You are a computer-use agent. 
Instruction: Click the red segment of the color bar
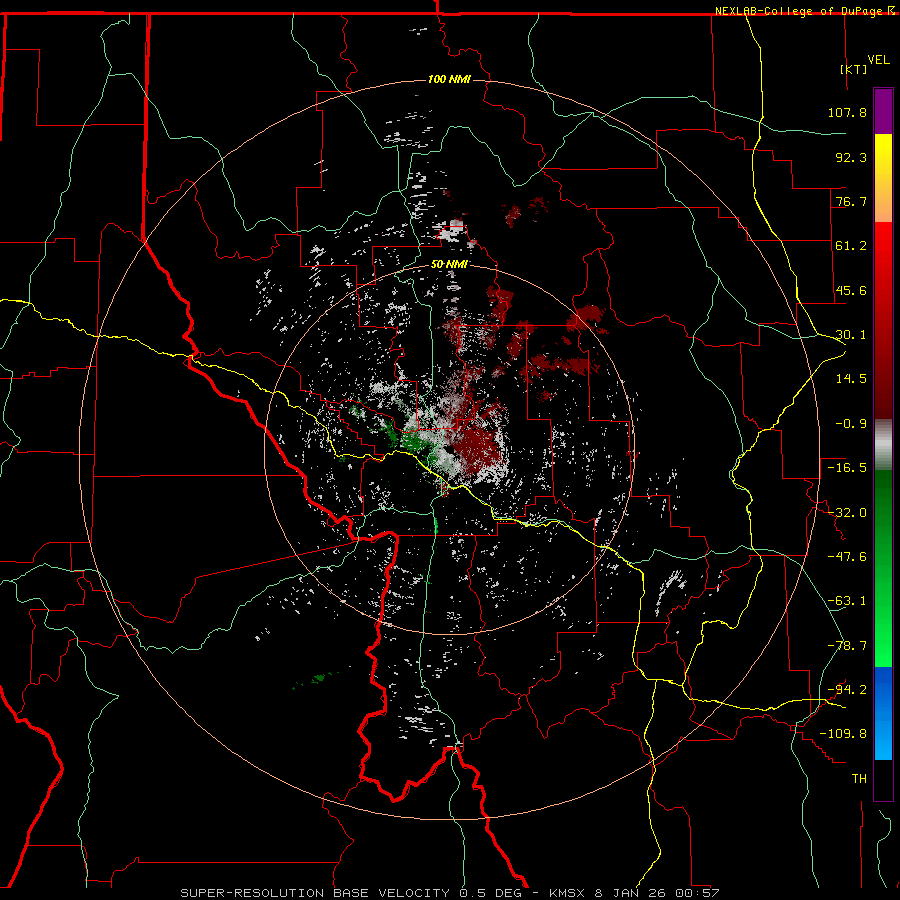[x=883, y=320]
